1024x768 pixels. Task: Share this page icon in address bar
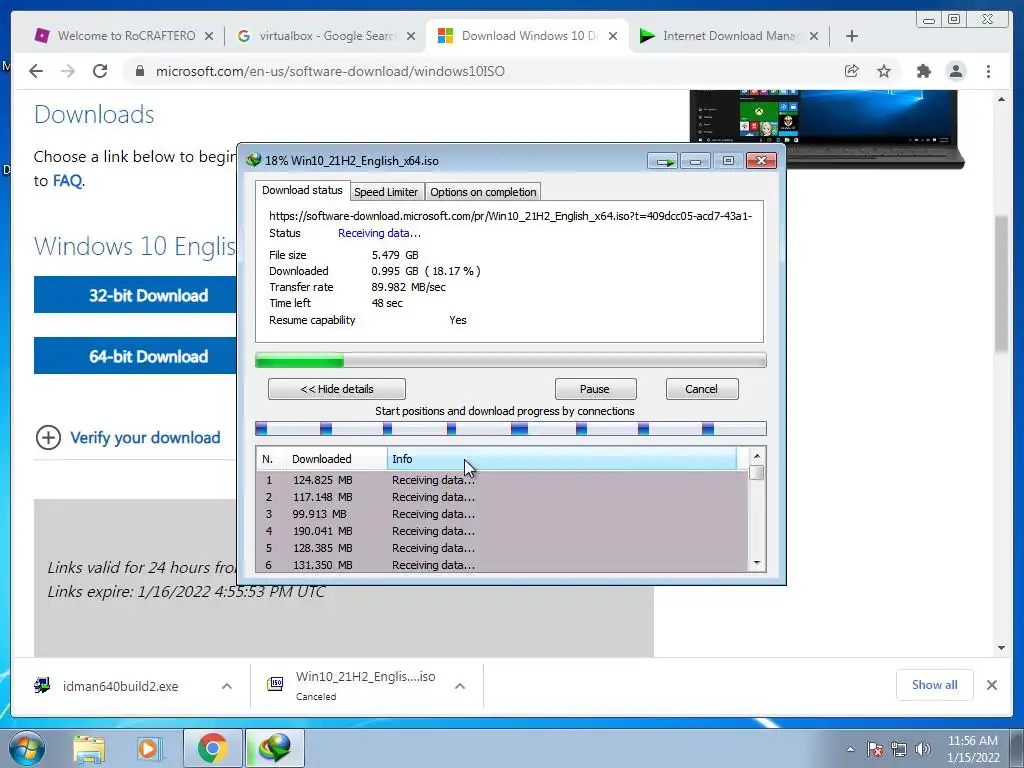coord(852,71)
